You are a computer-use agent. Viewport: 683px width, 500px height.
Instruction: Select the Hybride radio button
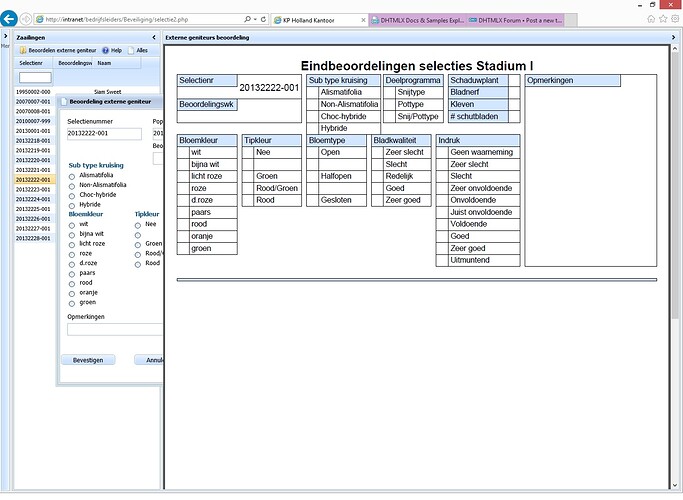pyautogui.click(x=72, y=206)
